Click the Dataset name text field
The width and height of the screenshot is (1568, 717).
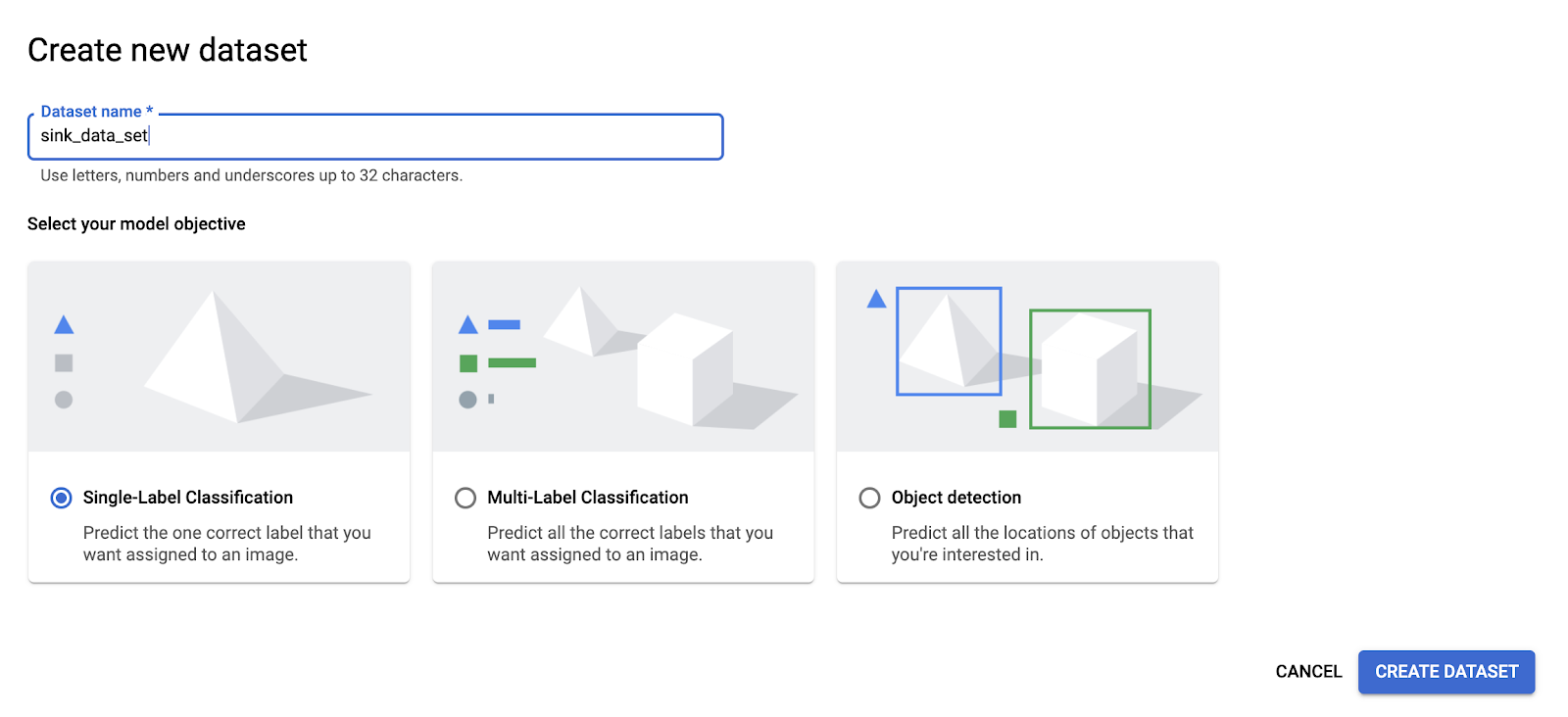(375, 136)
